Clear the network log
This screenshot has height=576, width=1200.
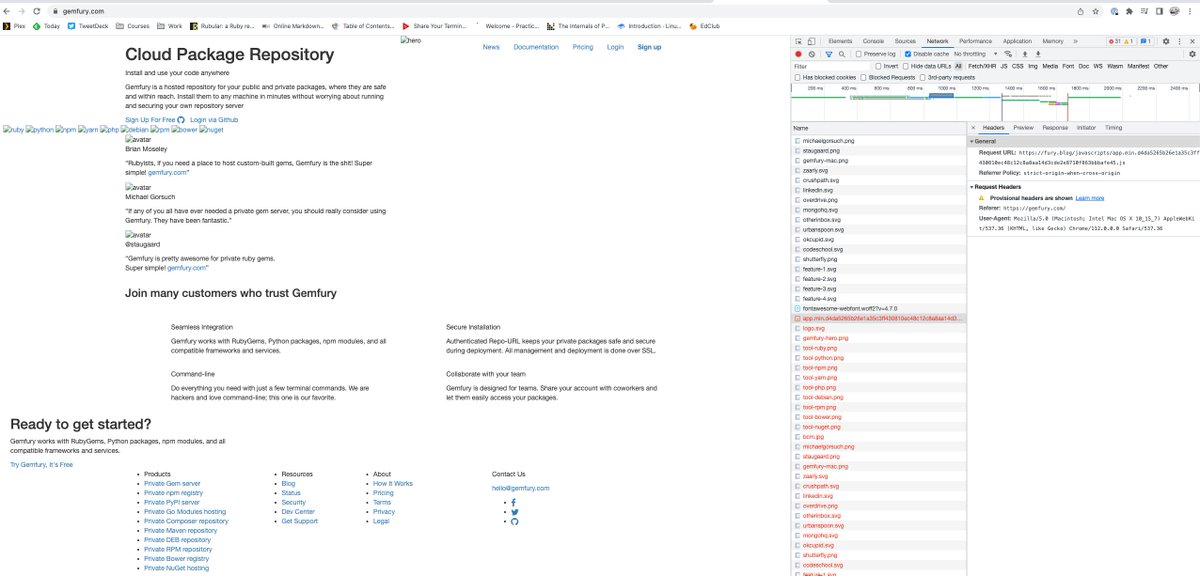(812, 54)
